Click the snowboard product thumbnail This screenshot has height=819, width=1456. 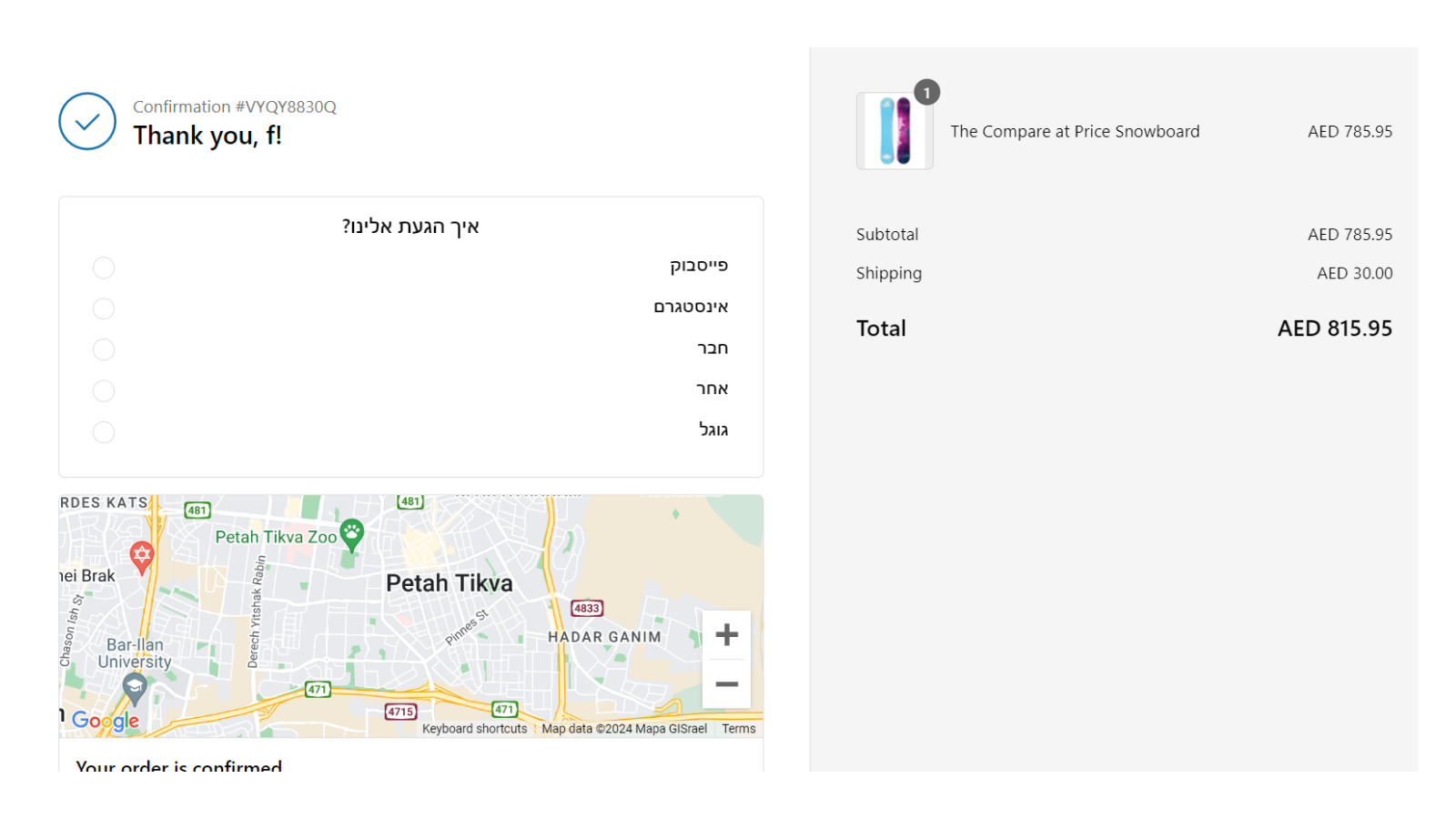coord(894,130)
